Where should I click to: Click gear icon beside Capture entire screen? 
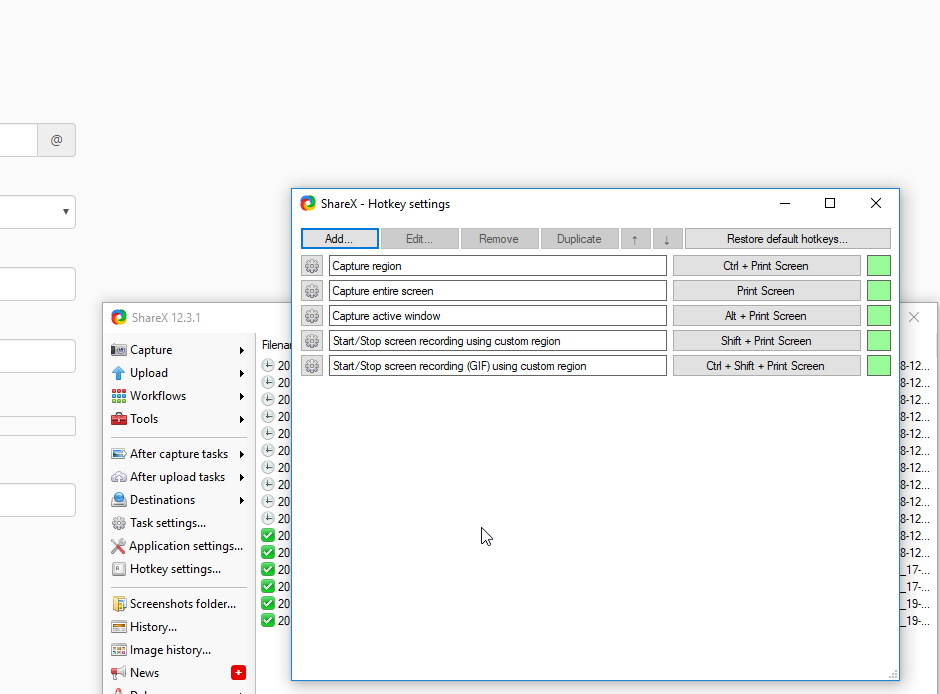312,291
